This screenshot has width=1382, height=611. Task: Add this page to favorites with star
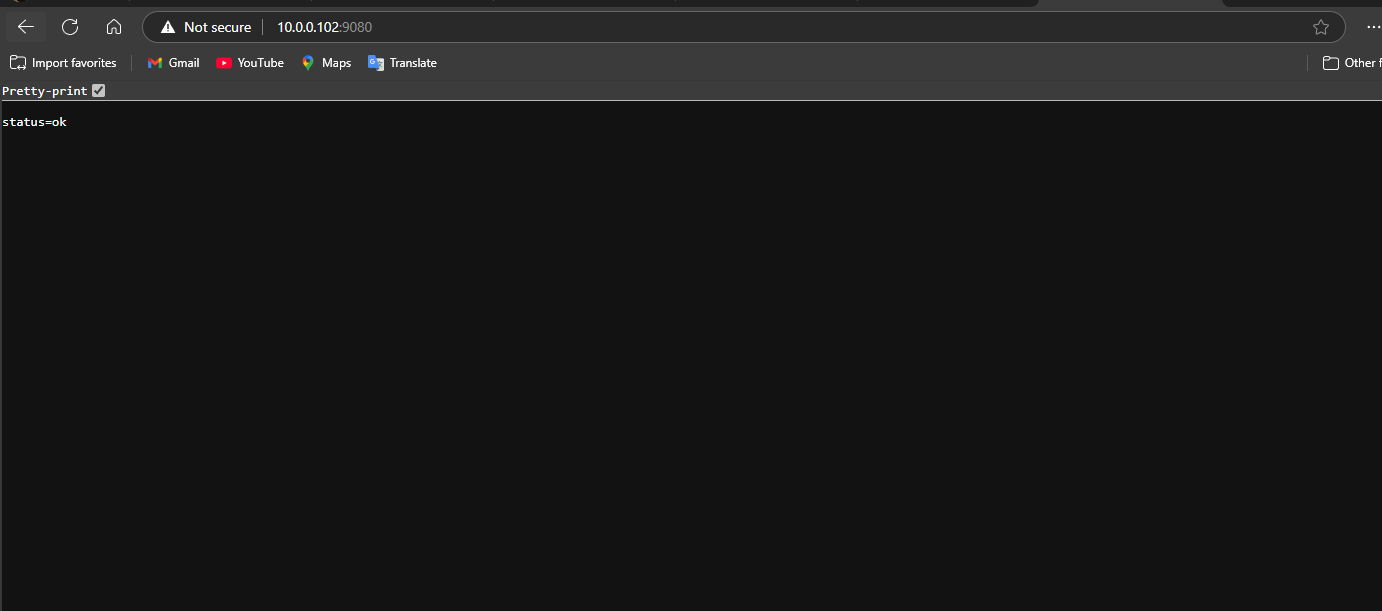tap(1321, 27)
